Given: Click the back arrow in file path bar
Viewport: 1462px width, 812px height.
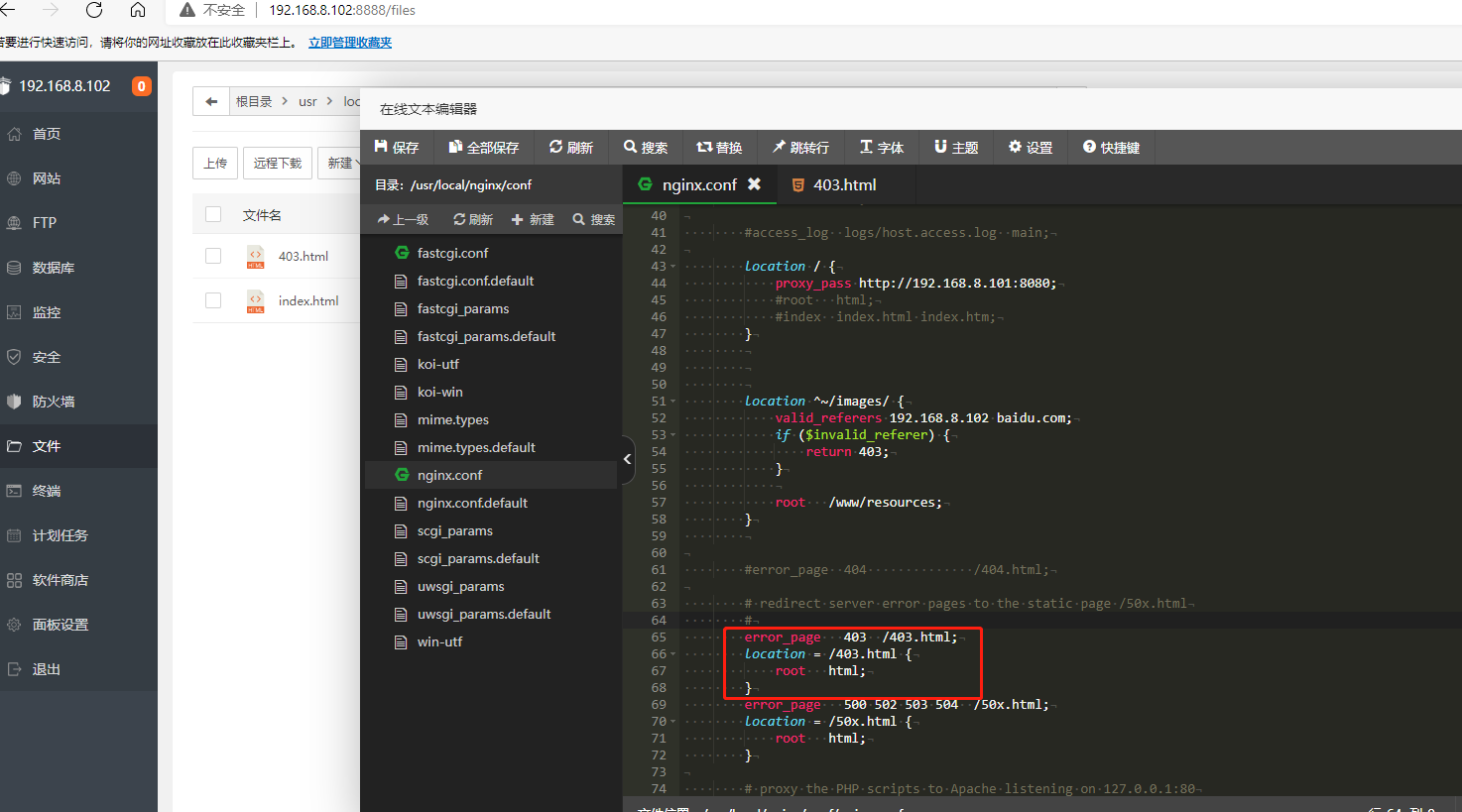Looking at the screenshot, I should pos(211,101).
